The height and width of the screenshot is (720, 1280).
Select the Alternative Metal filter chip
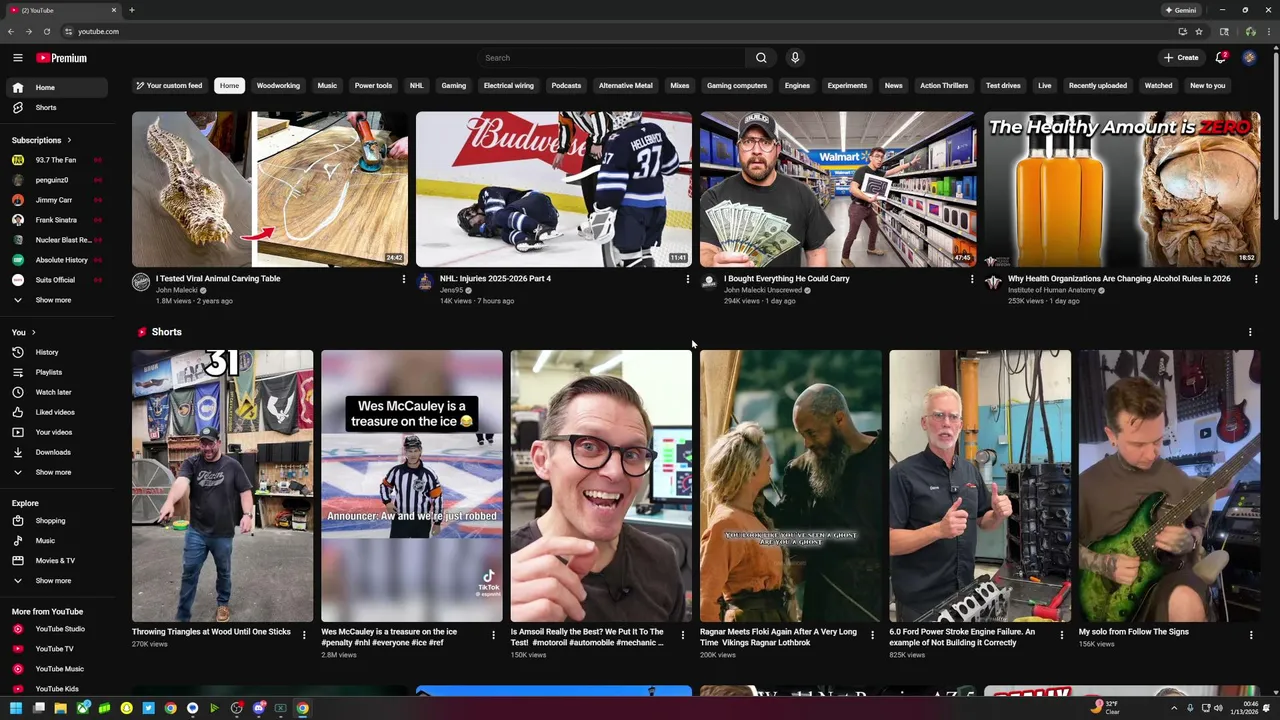[625, 86]
